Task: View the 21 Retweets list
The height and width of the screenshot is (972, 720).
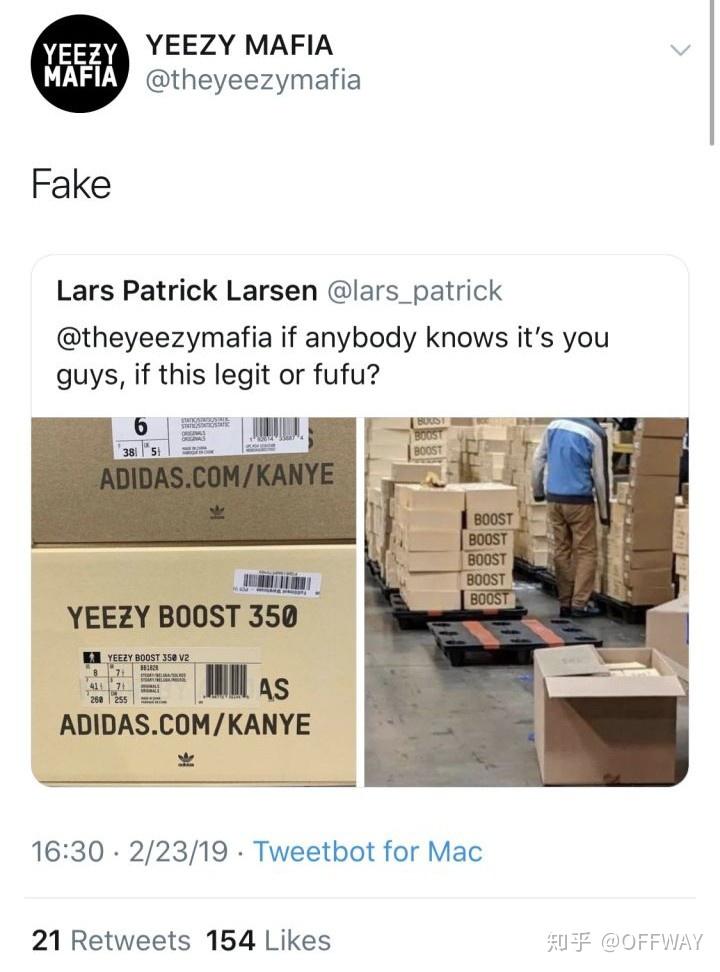Action: pos(111,941)
